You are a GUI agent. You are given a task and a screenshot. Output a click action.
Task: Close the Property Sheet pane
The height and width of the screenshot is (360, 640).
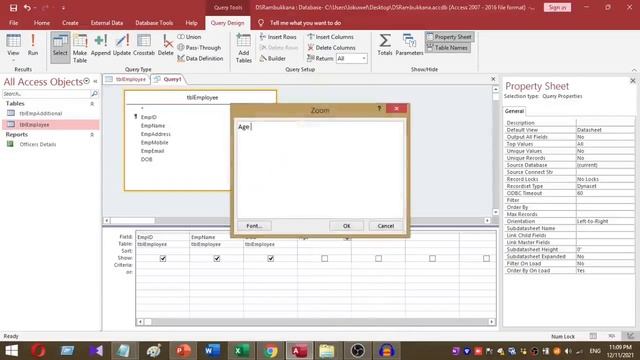(x=633, y=81)
